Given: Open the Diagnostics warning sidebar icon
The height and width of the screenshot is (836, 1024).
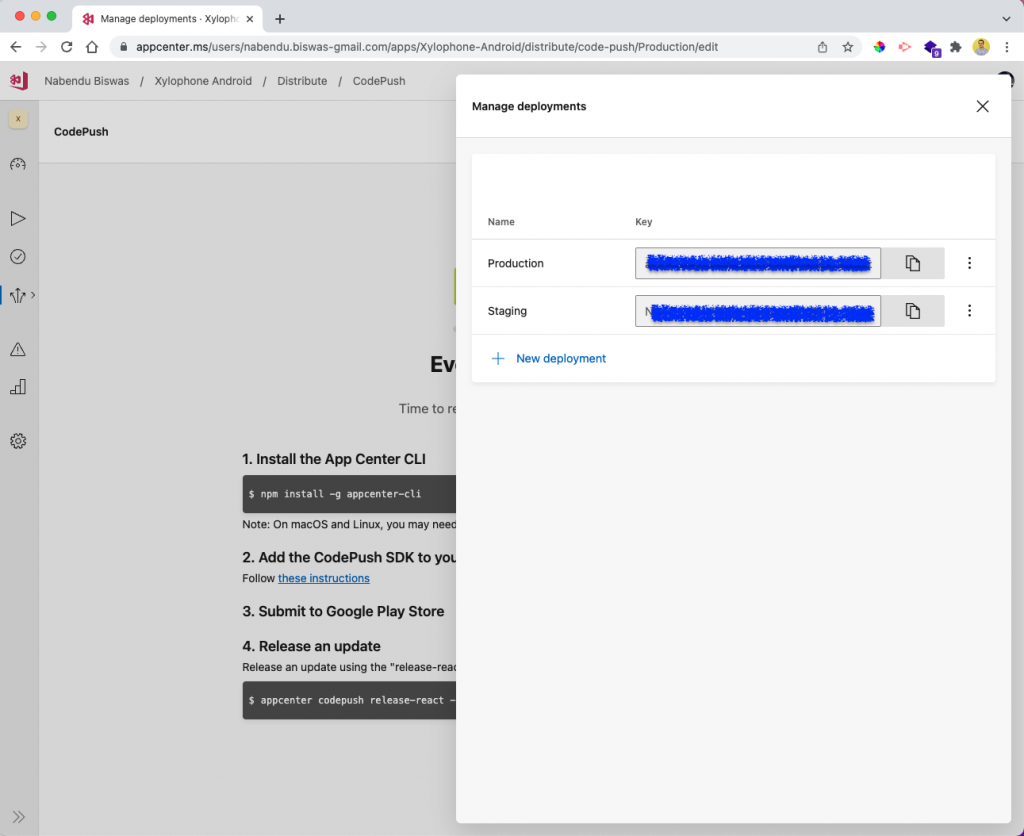Looking at the screenshot, I should click(x=18, y=349).
